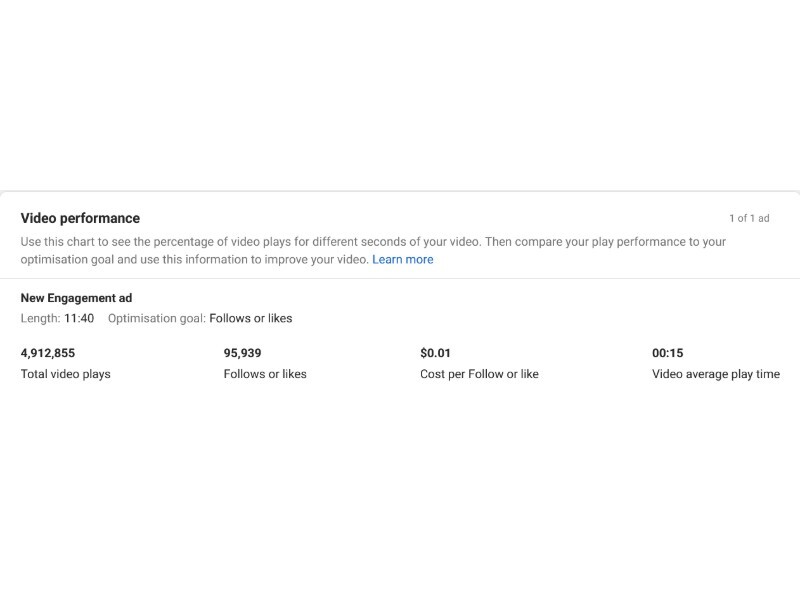Click the Video performance heading

(80, 217)
